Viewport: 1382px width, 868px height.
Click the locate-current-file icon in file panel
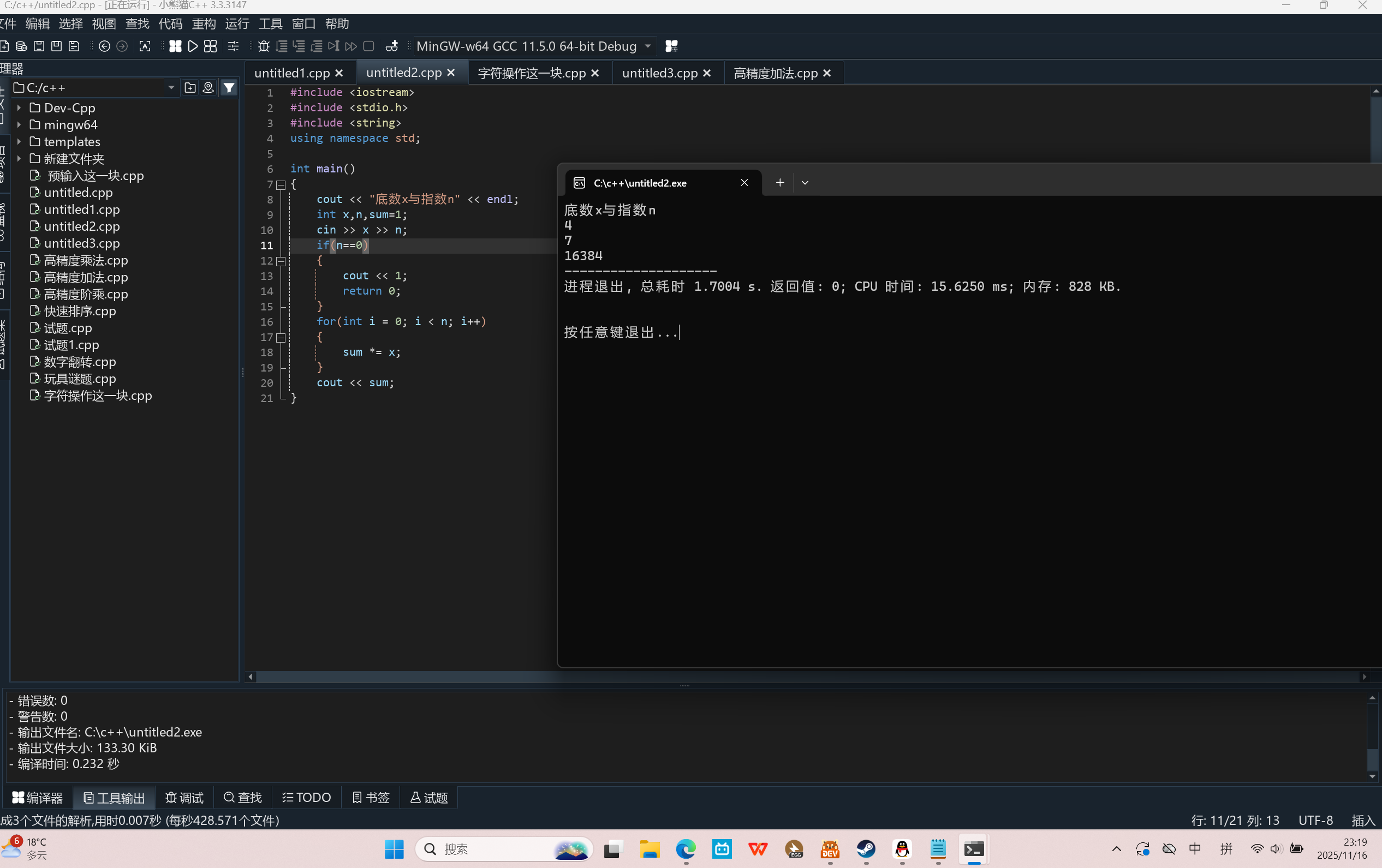pos(209,88)
